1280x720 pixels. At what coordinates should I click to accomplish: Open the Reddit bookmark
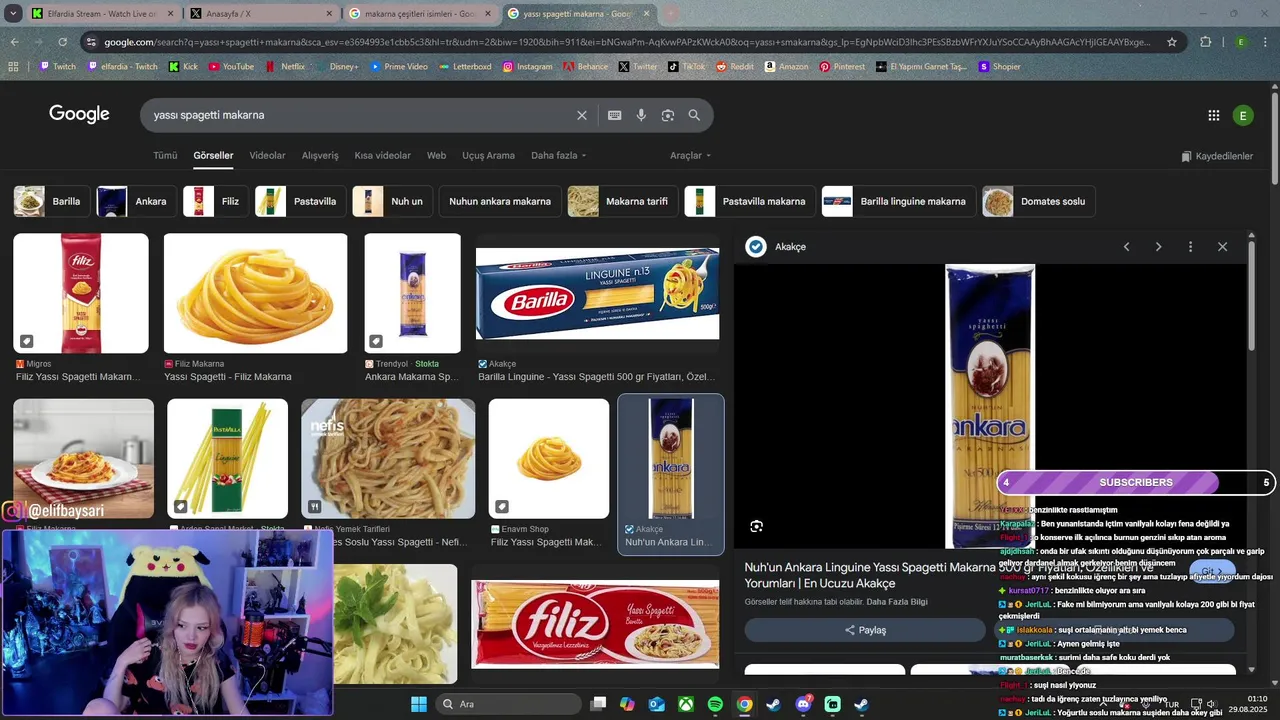tap(734, 67)
